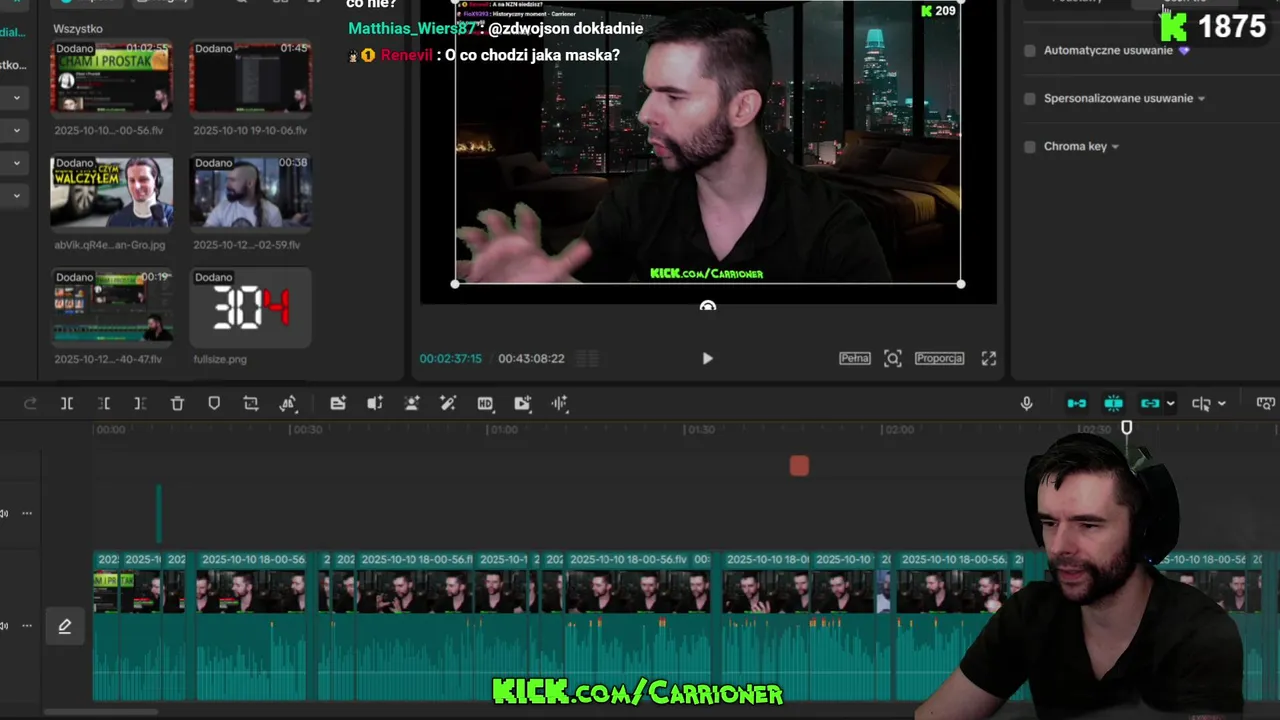Image resolution: width=1280 pixels, height=720 pixels.
Task: Select the Crop tool in timeline toolbar
Action: click(251, 403)
